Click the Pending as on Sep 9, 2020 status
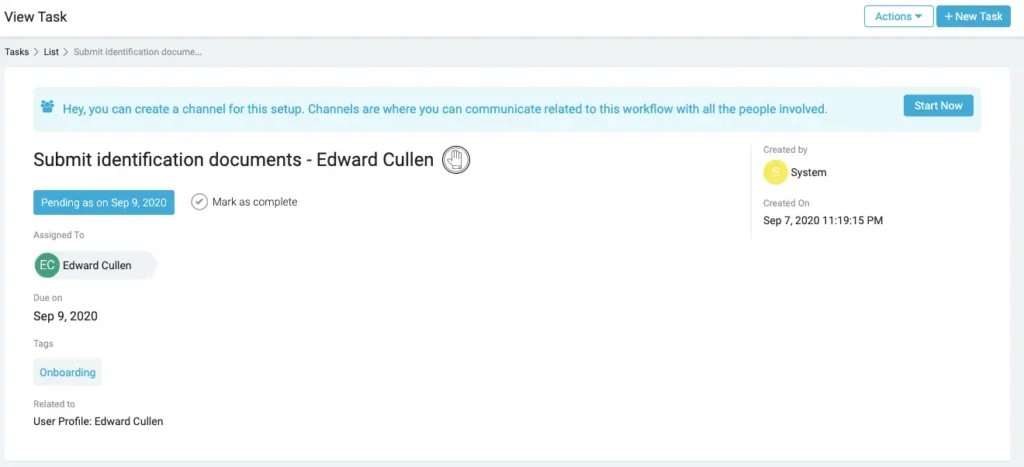The height and width of the screenshot is (467, 1024). coord(104,202)
